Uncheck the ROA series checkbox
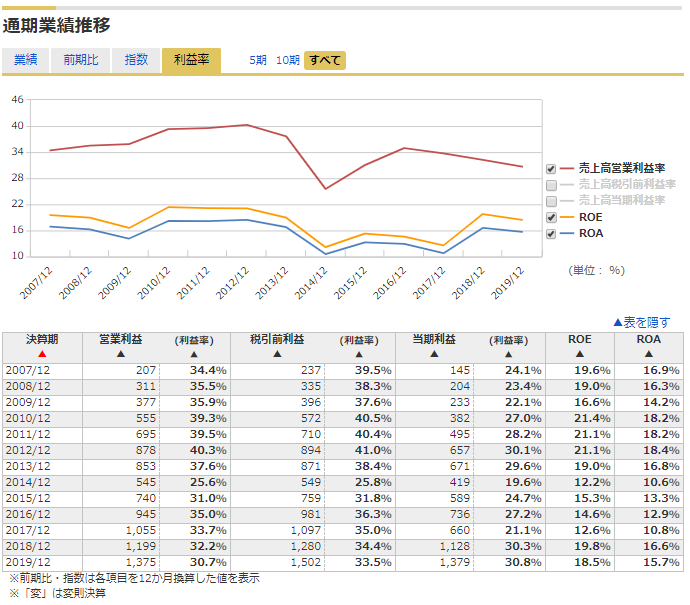 coord(551,234)
